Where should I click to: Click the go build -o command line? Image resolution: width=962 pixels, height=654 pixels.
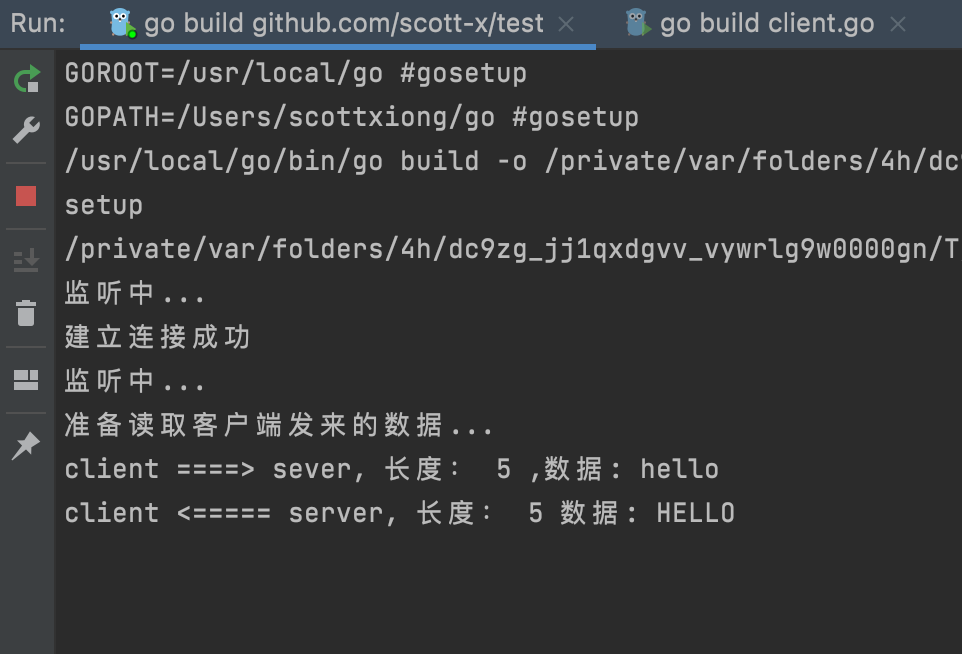[513, 161]
